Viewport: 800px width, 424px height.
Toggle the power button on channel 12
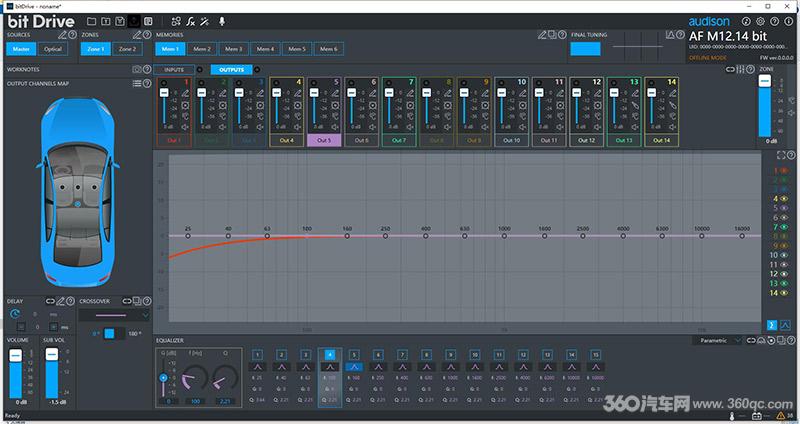pyautogui.click(x=577, y=83)
